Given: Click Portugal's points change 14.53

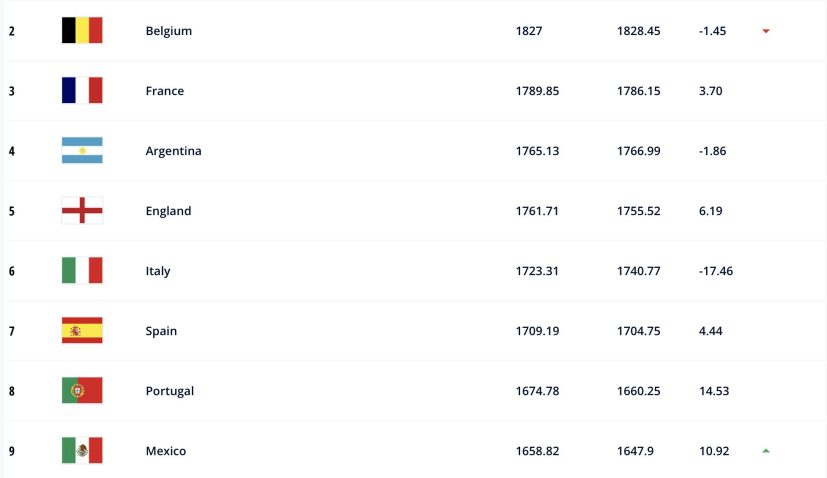Looking at the screenshot, I should click(714, 391).
